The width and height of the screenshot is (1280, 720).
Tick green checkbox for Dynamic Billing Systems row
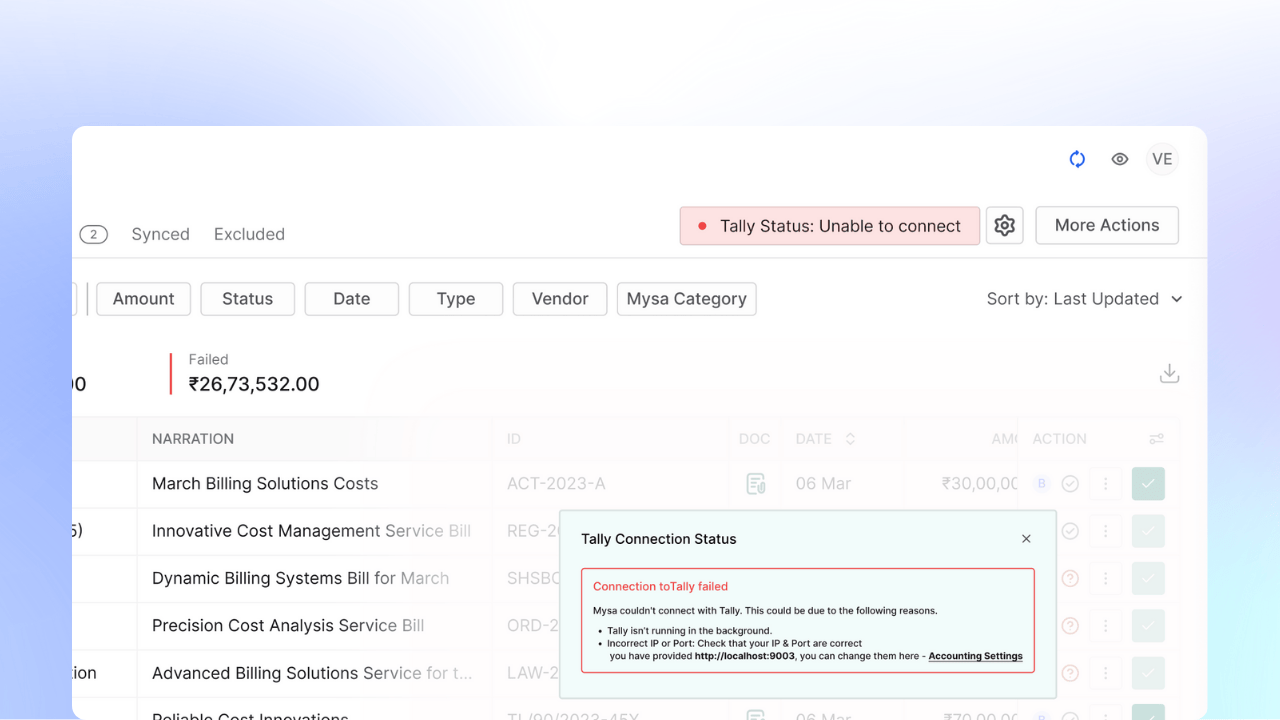1148,578
